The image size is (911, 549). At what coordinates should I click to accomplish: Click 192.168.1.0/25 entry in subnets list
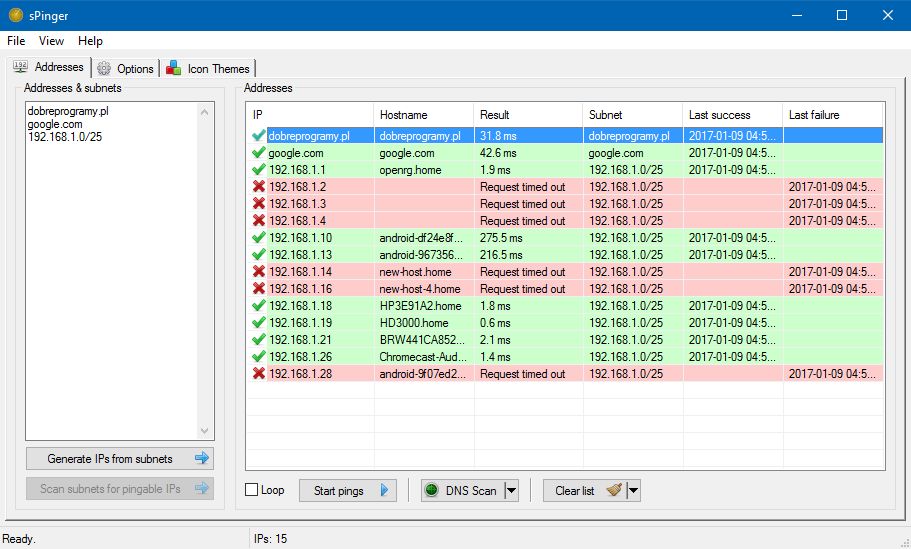tap(65, 137)
